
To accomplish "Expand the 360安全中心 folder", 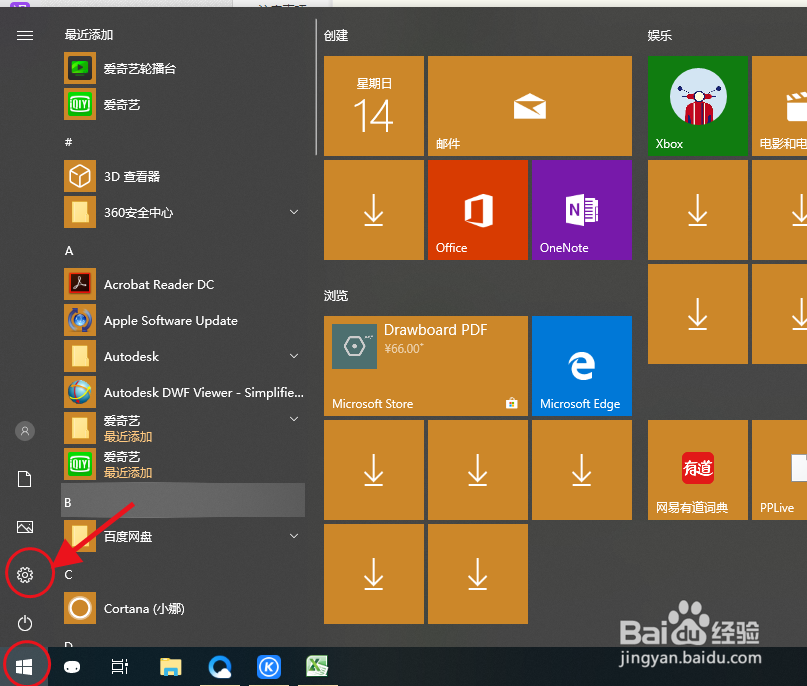I will point(294,212).
